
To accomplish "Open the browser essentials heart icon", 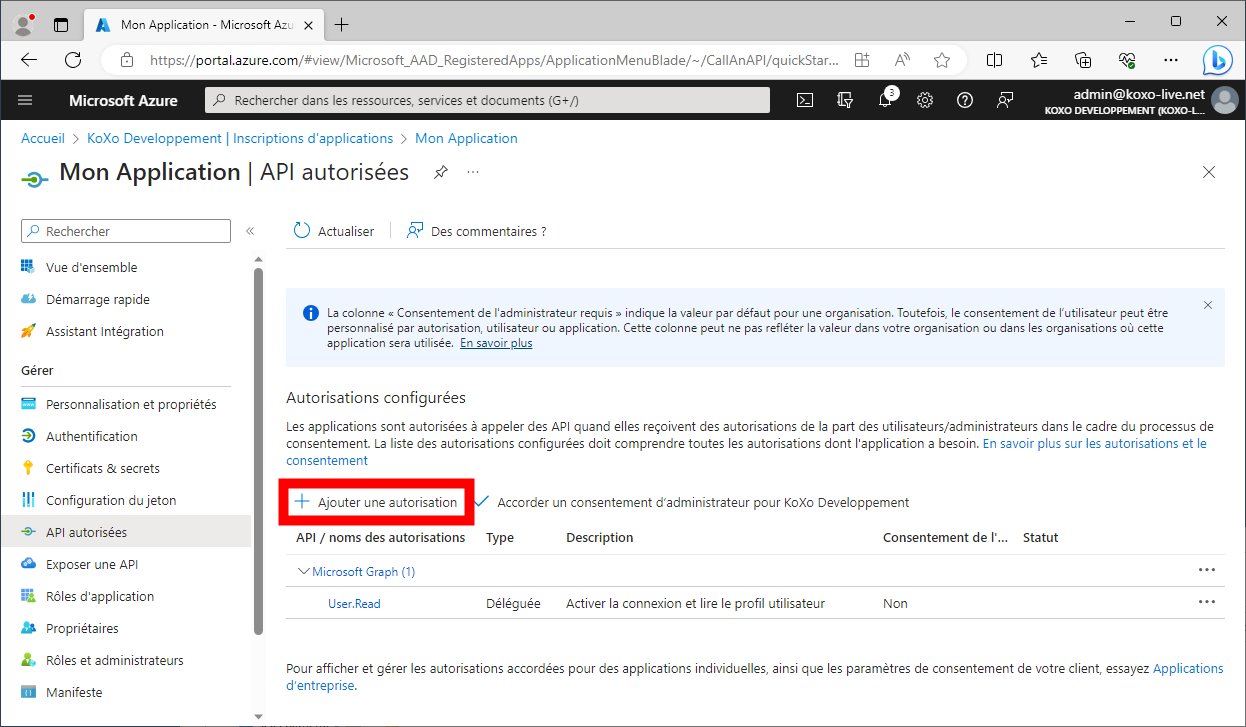I will tap(1127, 60).
